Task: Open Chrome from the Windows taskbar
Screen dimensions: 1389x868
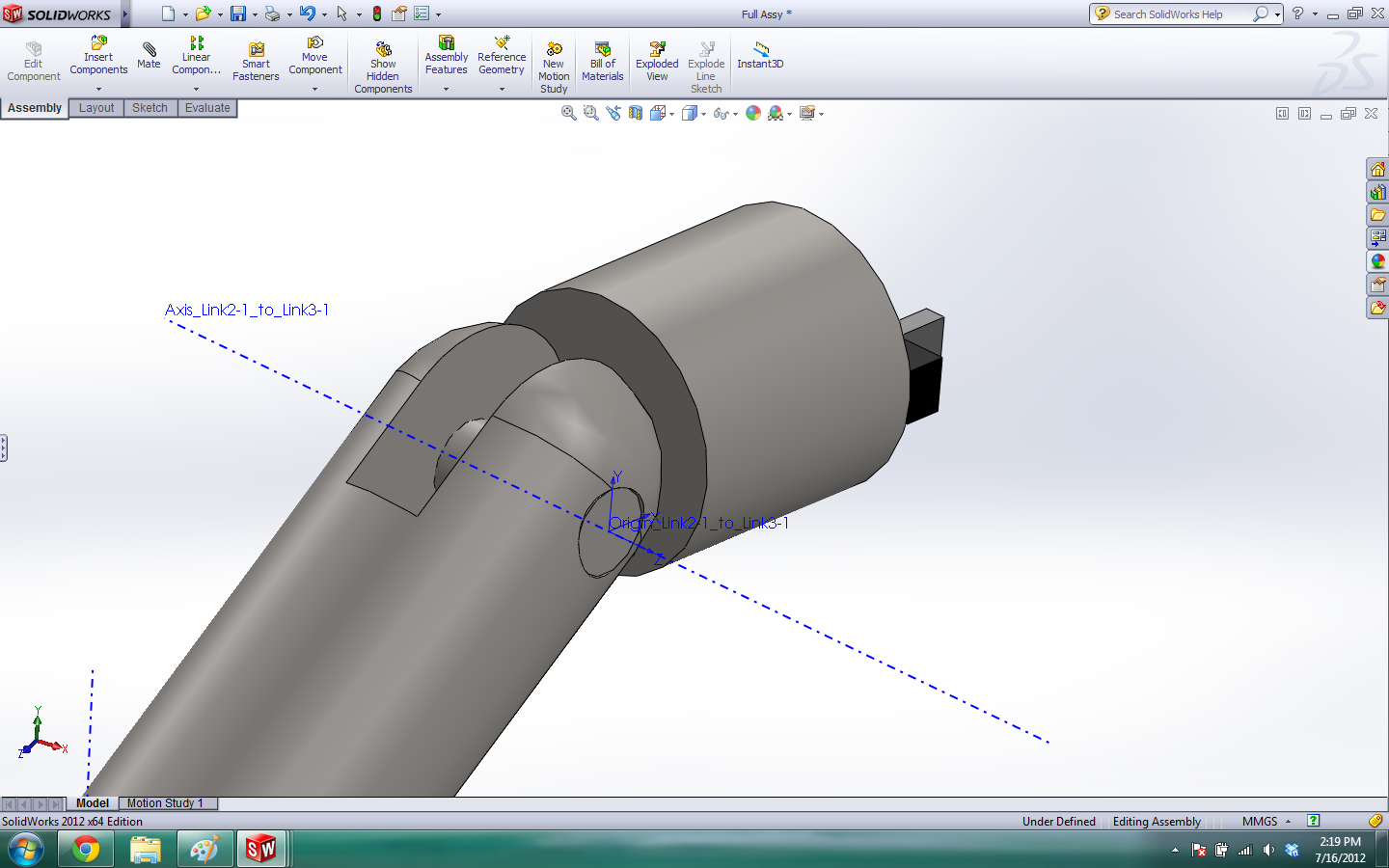Action: tap(86, 850)
